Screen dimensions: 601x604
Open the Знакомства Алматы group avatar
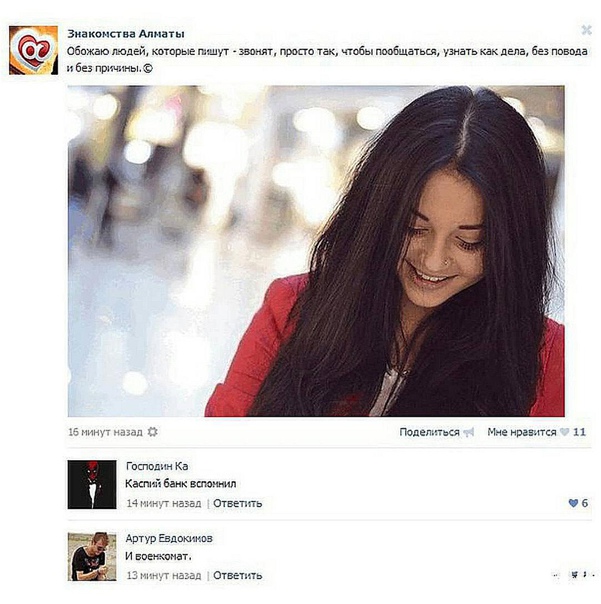point(34,50)
